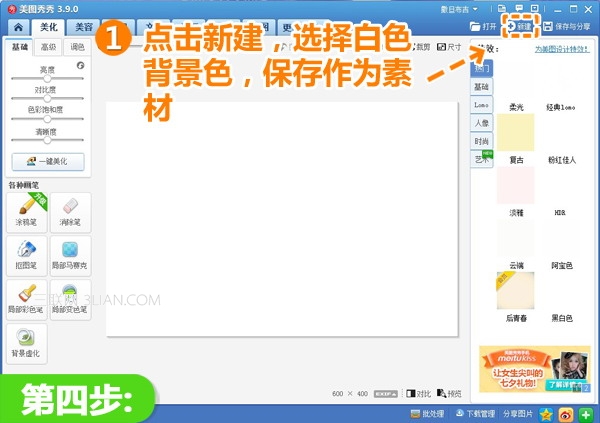Open 批处理 batch processing
The image size is (600, 423).
[x=427, y=414]
